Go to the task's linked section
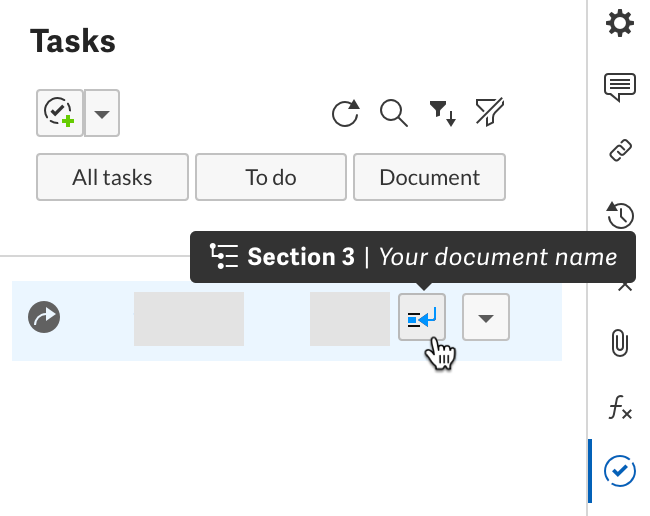This screenshot has width=650, height=516. (422, 317)
